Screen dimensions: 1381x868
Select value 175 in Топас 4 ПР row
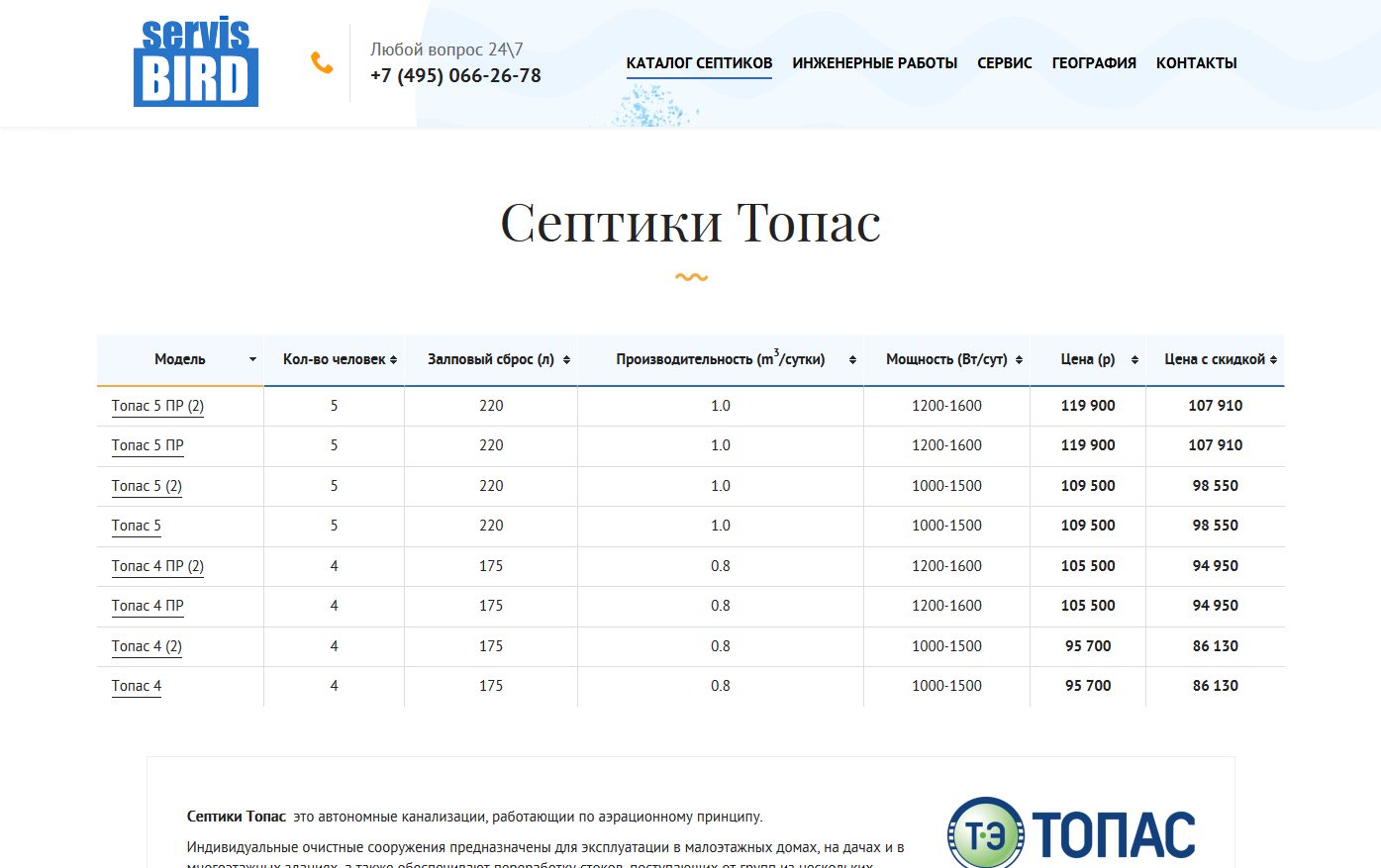(491, 606)
